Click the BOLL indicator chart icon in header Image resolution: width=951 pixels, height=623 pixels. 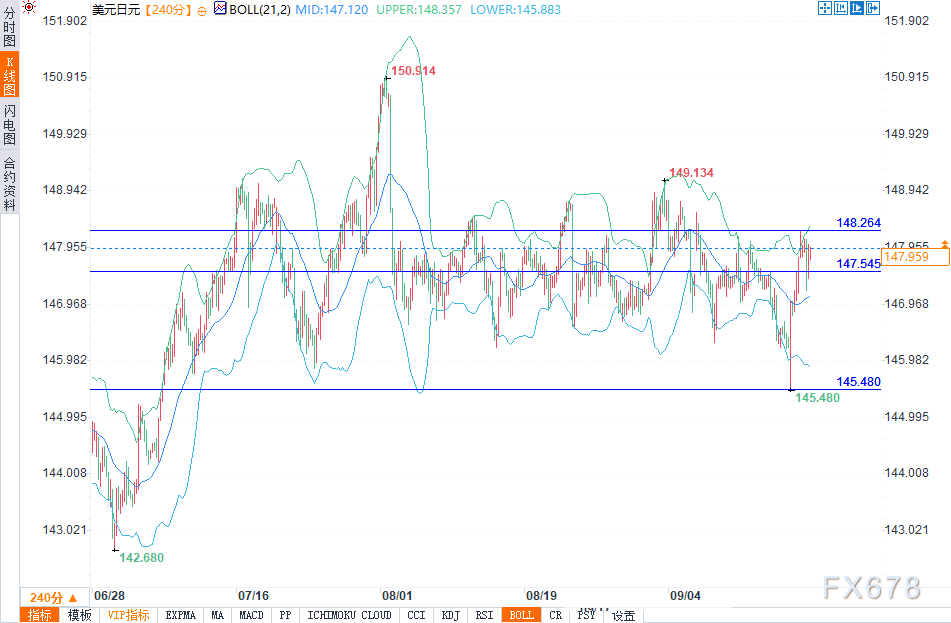point(221,9)
